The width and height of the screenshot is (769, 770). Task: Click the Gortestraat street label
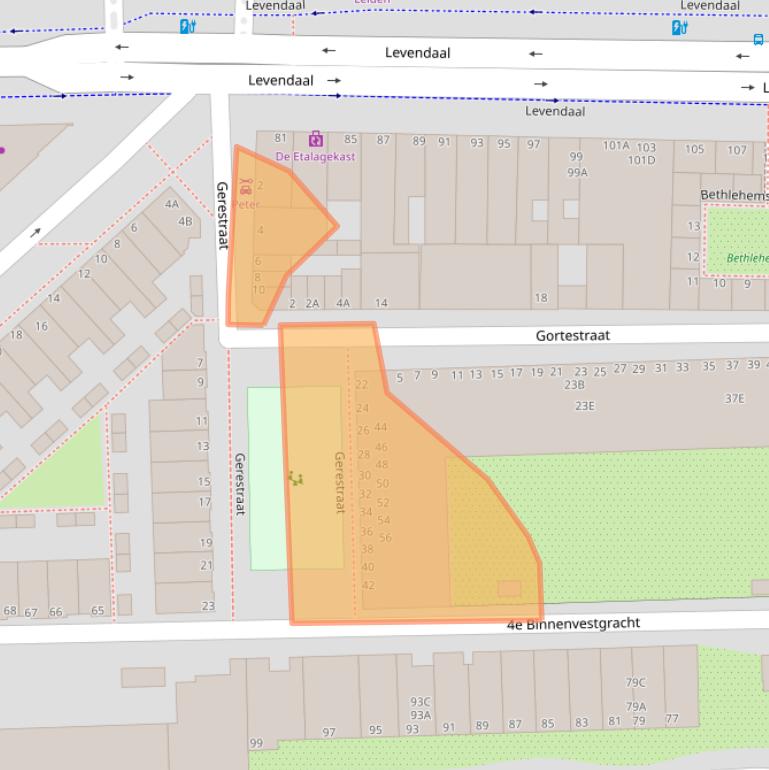[x=572, y=336]
